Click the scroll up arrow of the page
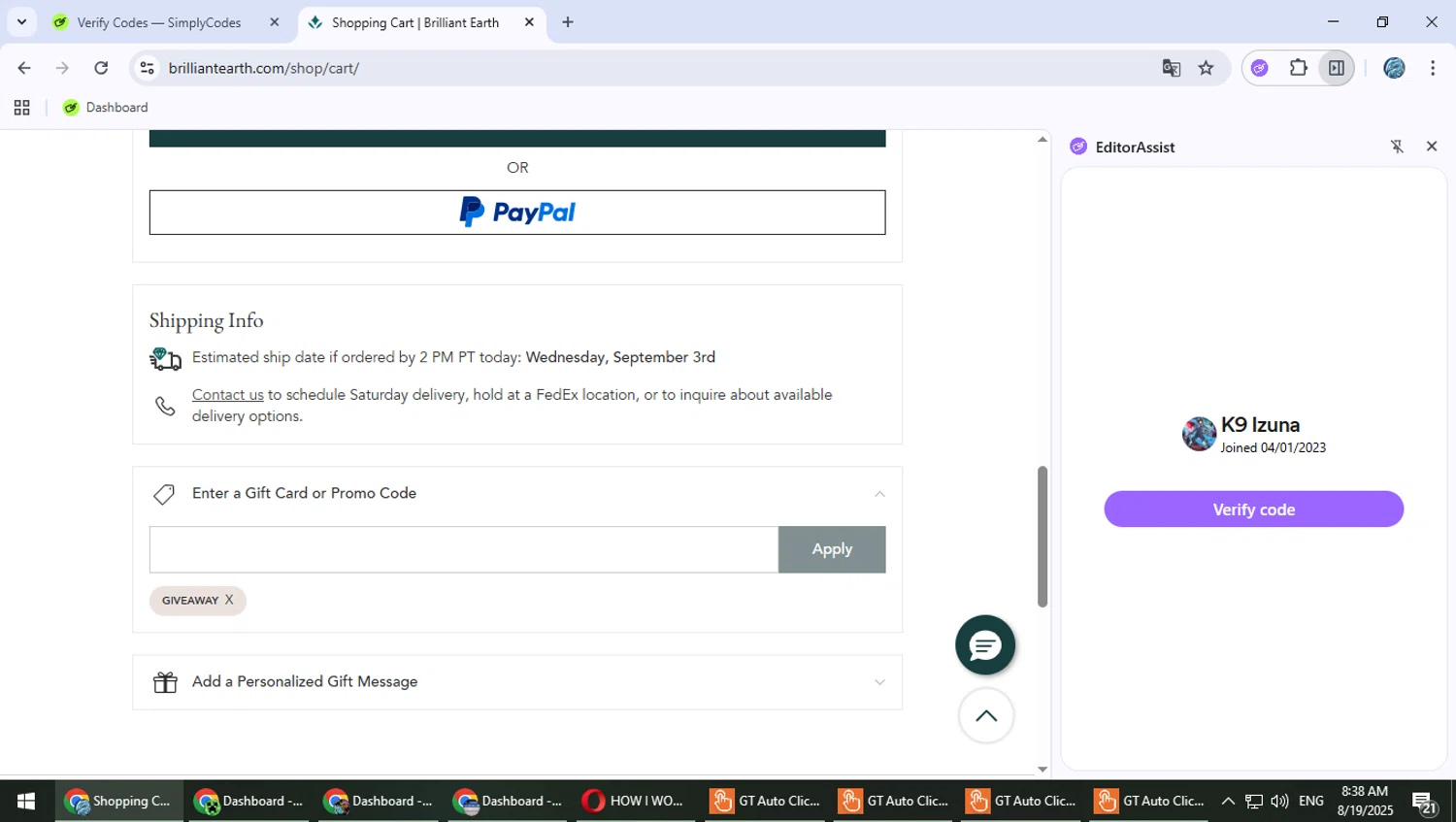The width and height of the screenshot is (1456, 822). pos(1042,140)
